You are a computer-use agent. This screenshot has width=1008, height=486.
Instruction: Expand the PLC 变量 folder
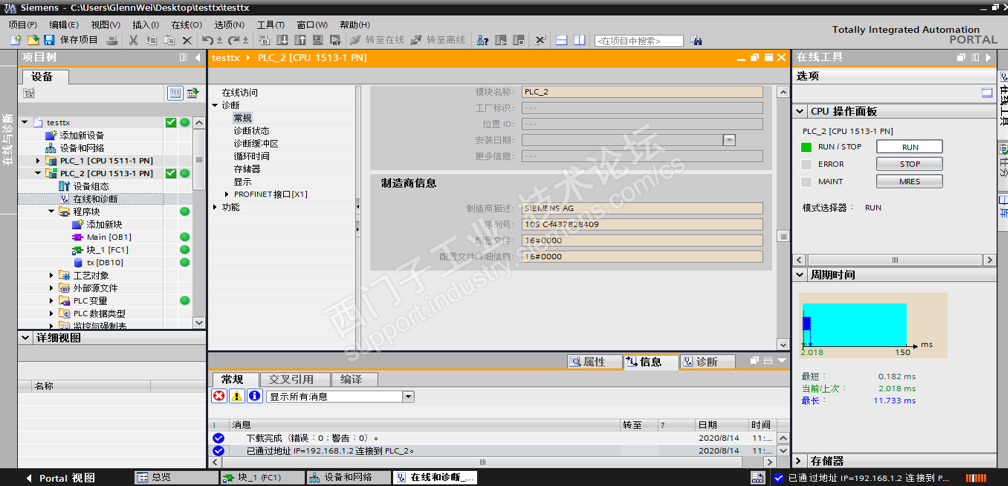click(x=51, y=300)
